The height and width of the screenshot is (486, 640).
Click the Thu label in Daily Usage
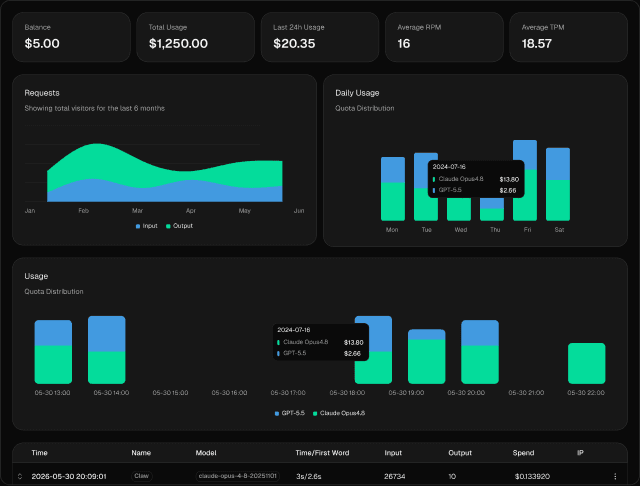pos(495,230)
